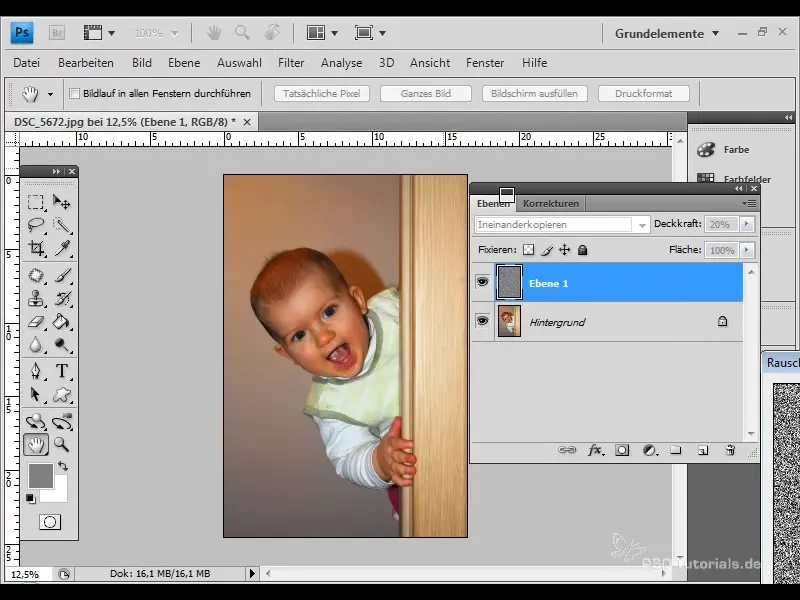The height and width of the screenshot is (600, 800).
Task: Click the Druckformat button
Action: click(643, 93)
